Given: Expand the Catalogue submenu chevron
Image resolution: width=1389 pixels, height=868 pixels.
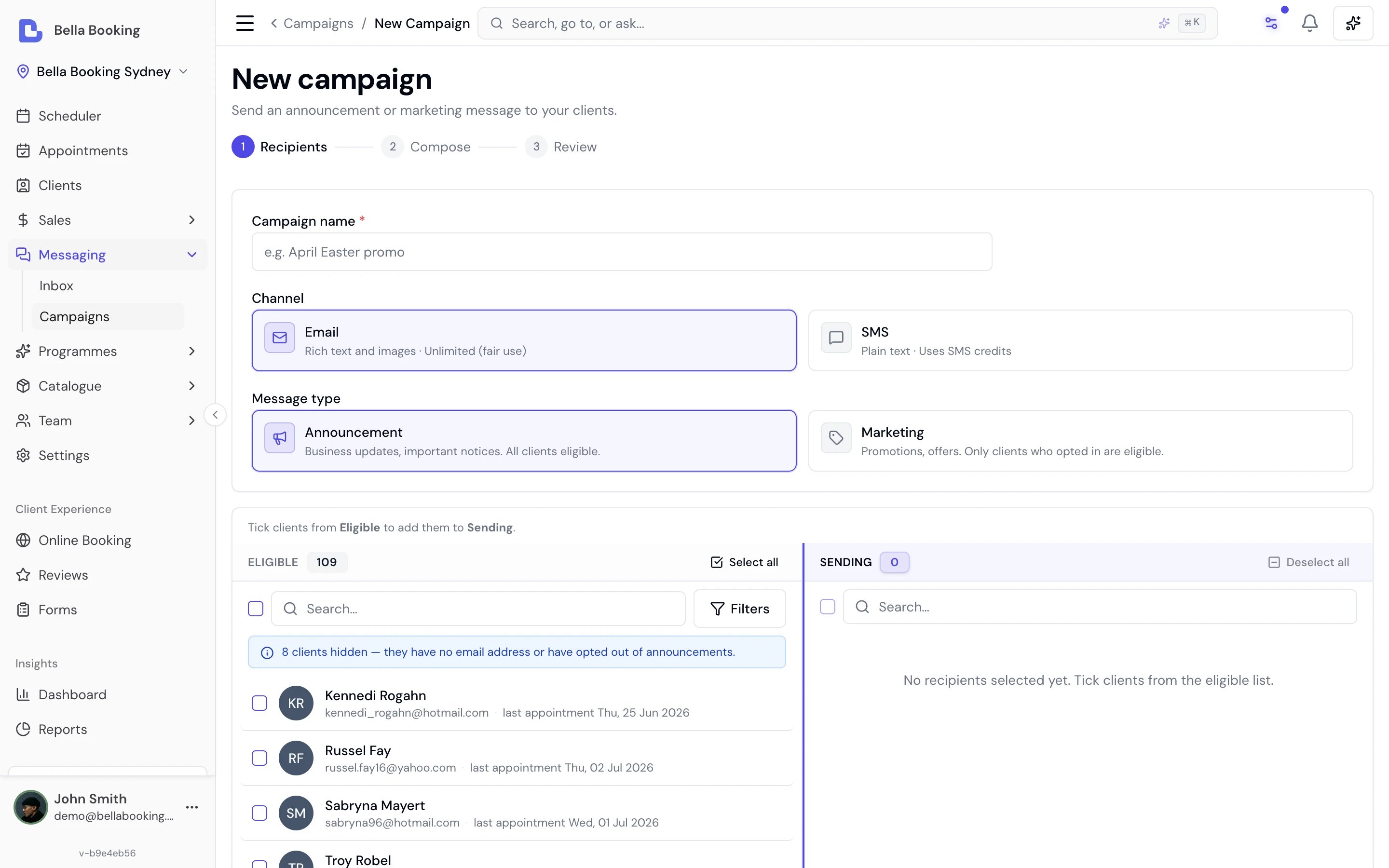Looking at the screenshot, I should (191, 386).
